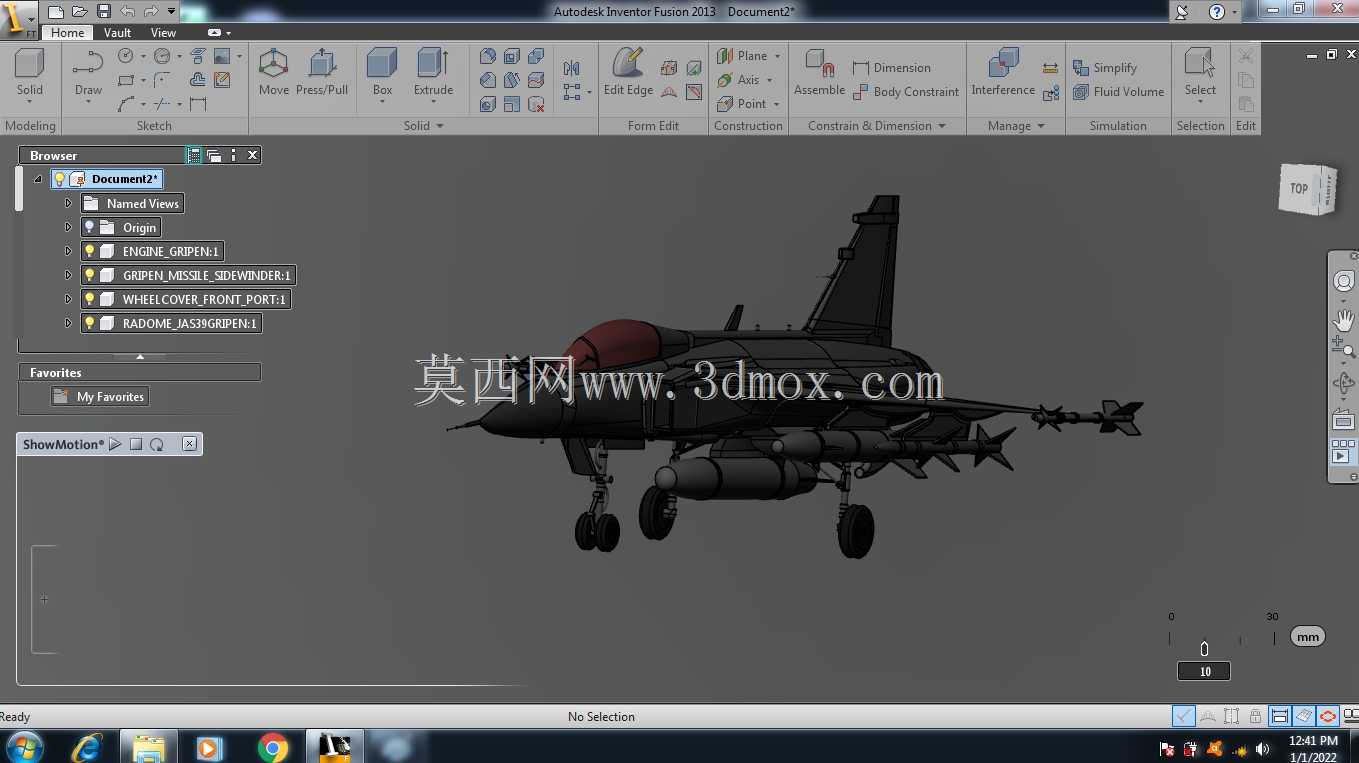The image size is (1359, 763).
Task: Toggle visibility bulb for GRIPEN_MISSILE_SIDEWINDER:1
Action: 89,275
